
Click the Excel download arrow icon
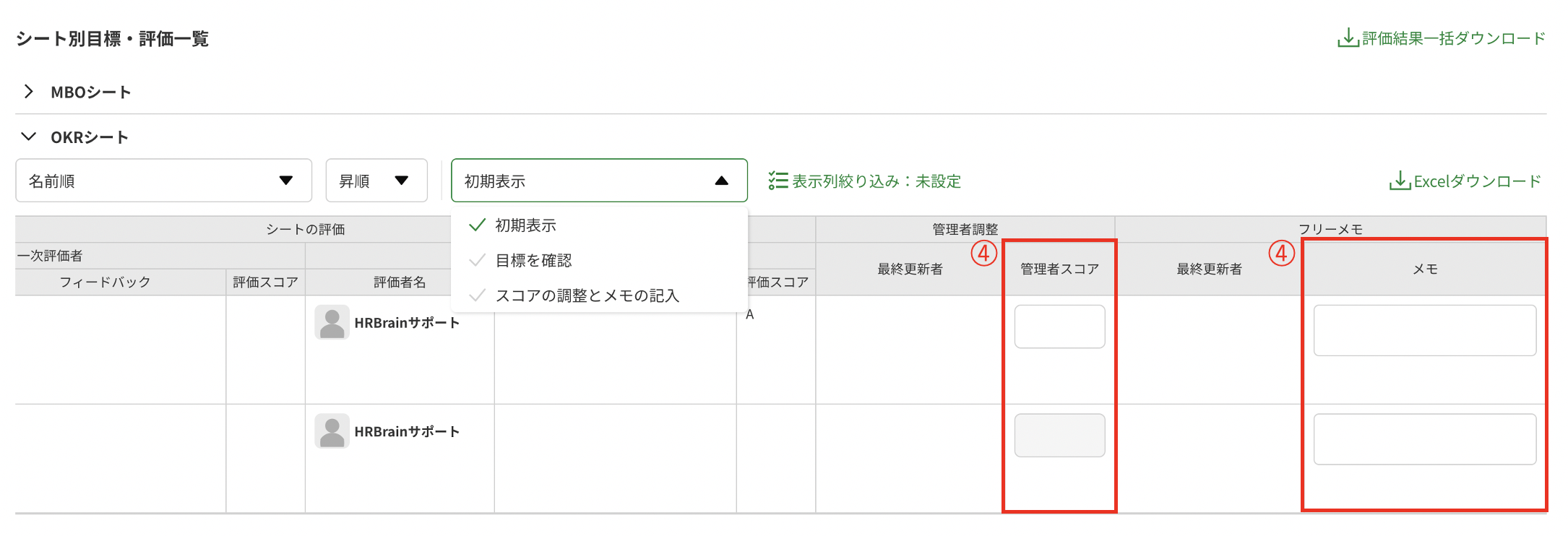tap(1400, 181)
